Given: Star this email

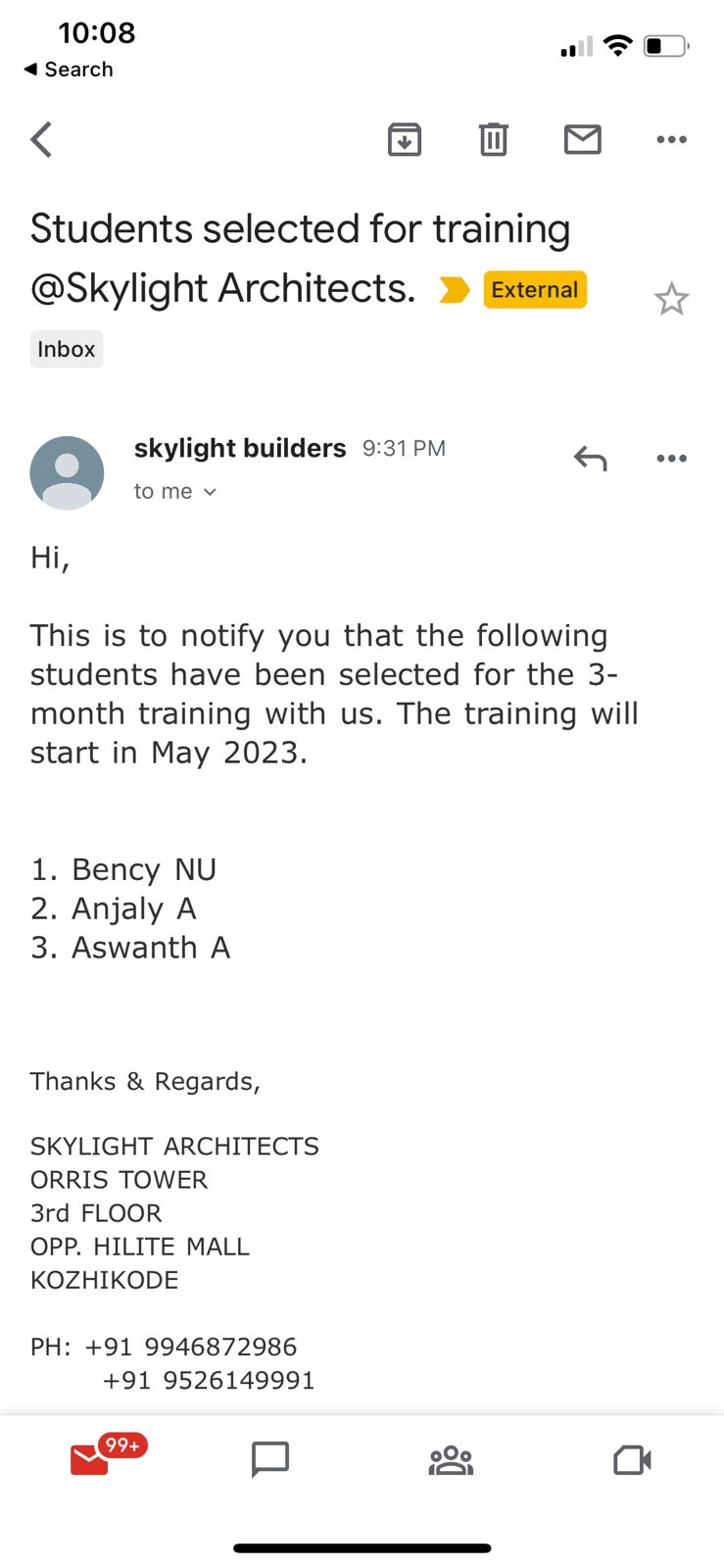Looking at the screenshot, I should click(x=671, y=299).
